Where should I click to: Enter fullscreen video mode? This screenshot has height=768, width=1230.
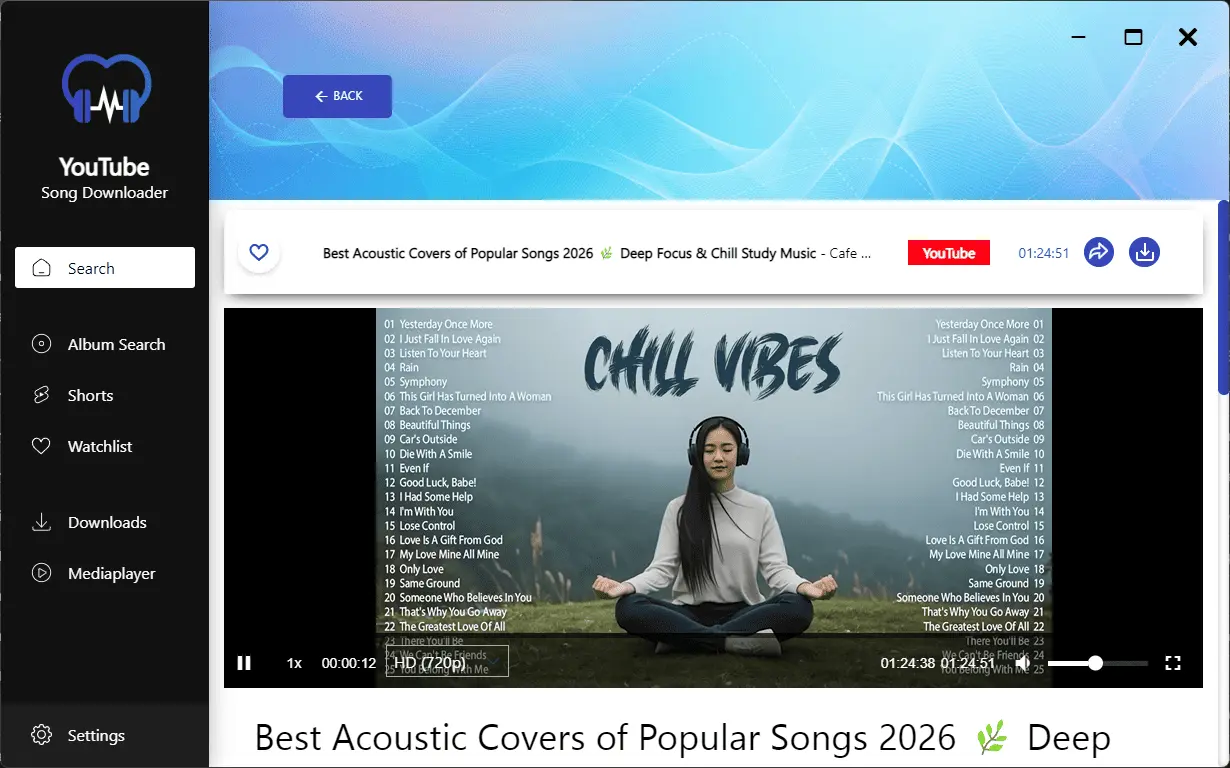pyautogui.click(x=1174, y=663)
